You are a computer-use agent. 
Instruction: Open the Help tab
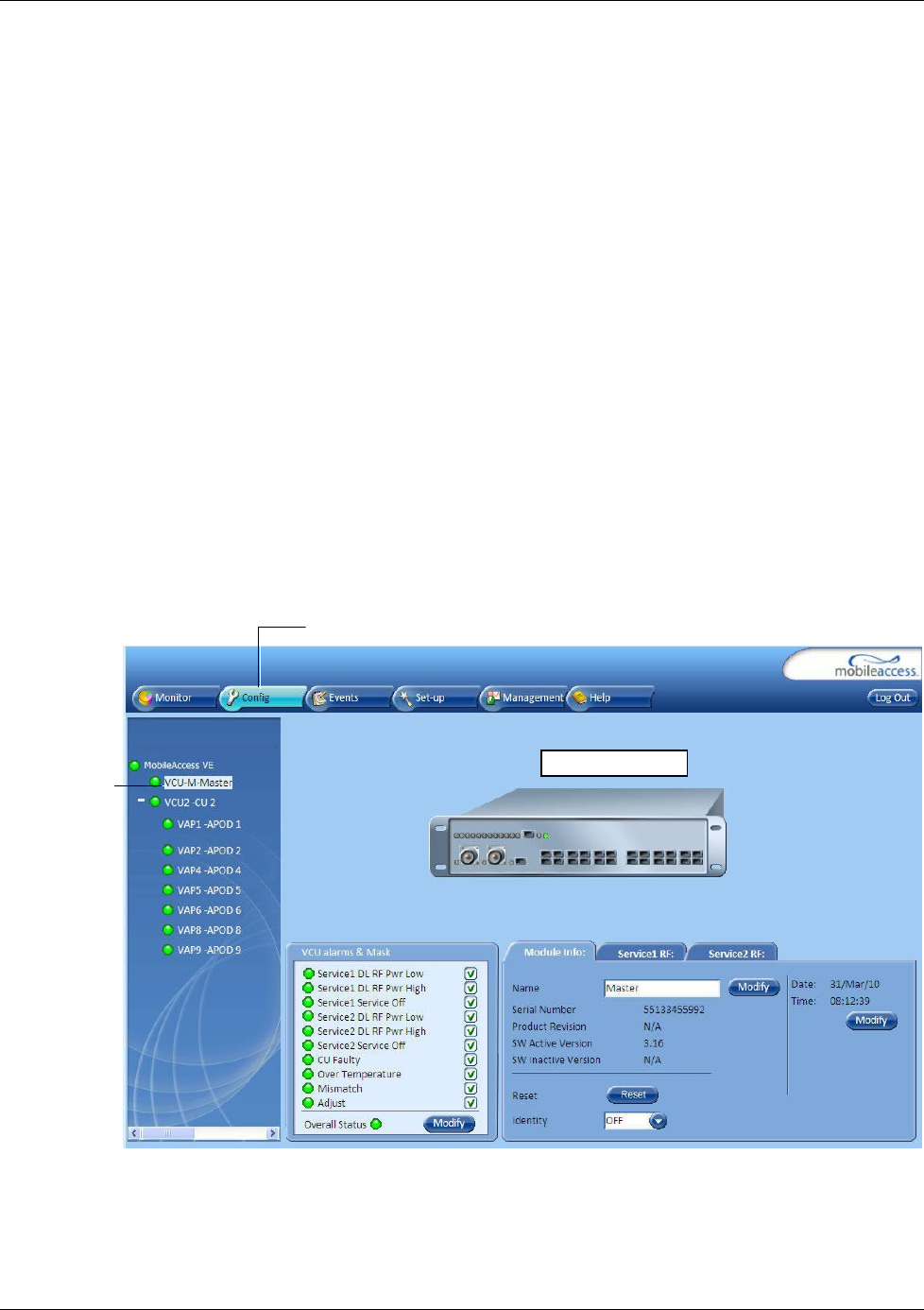coord(609,698)
